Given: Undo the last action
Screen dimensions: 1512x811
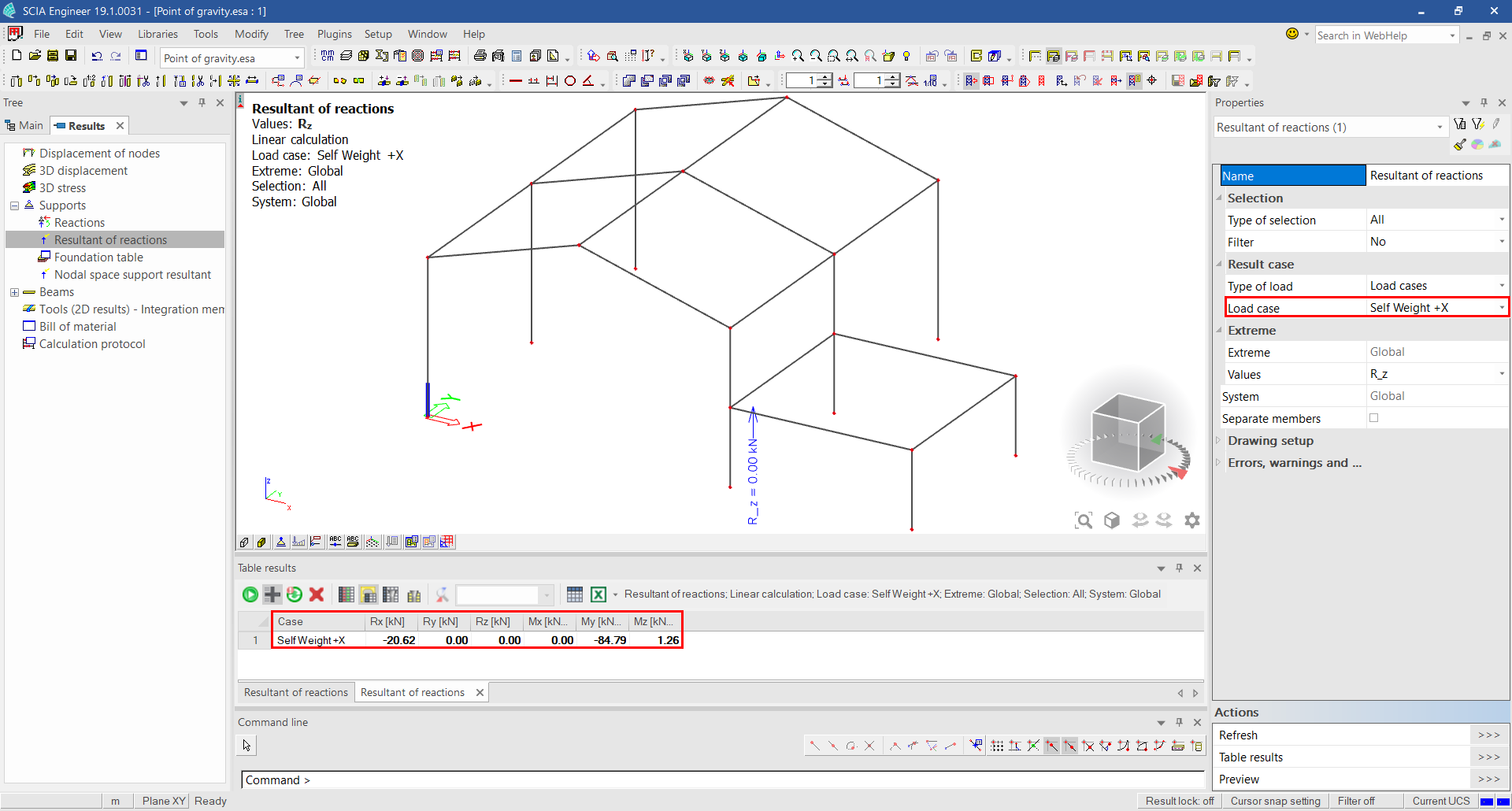Looking at the screenshot, I should (97, 56).
